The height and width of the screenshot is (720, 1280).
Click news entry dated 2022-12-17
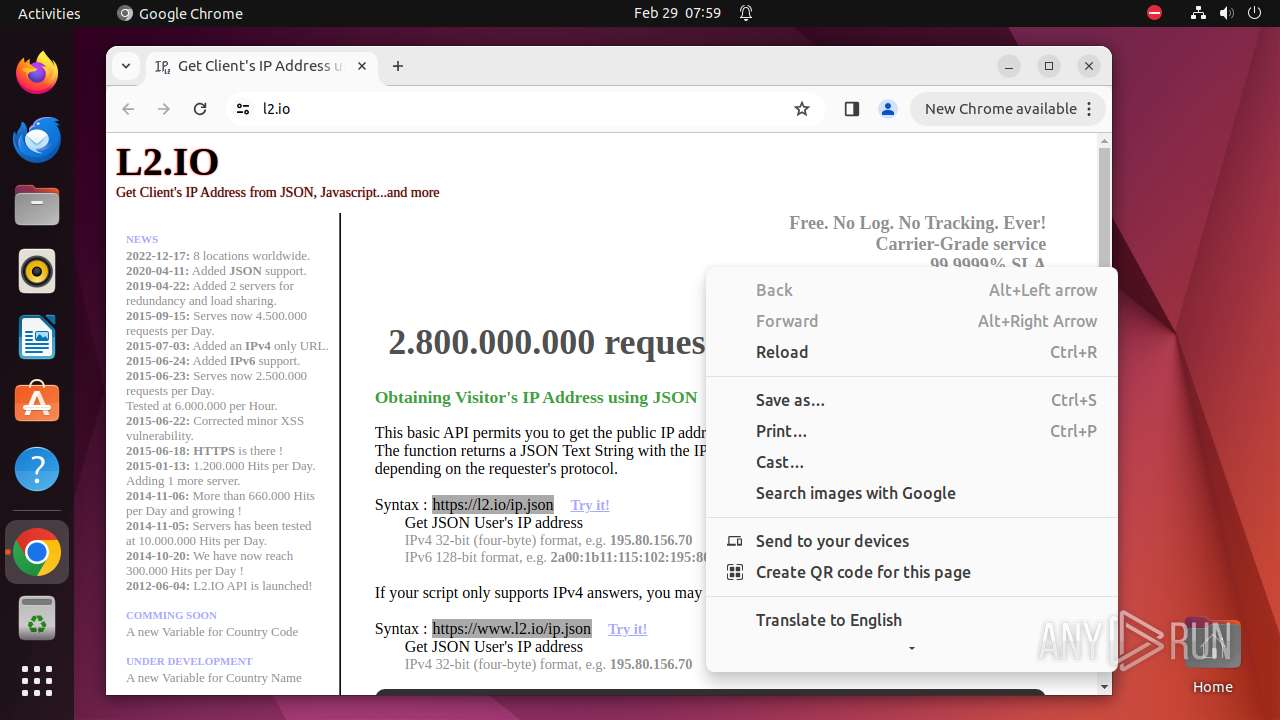[x=218, y=256]
